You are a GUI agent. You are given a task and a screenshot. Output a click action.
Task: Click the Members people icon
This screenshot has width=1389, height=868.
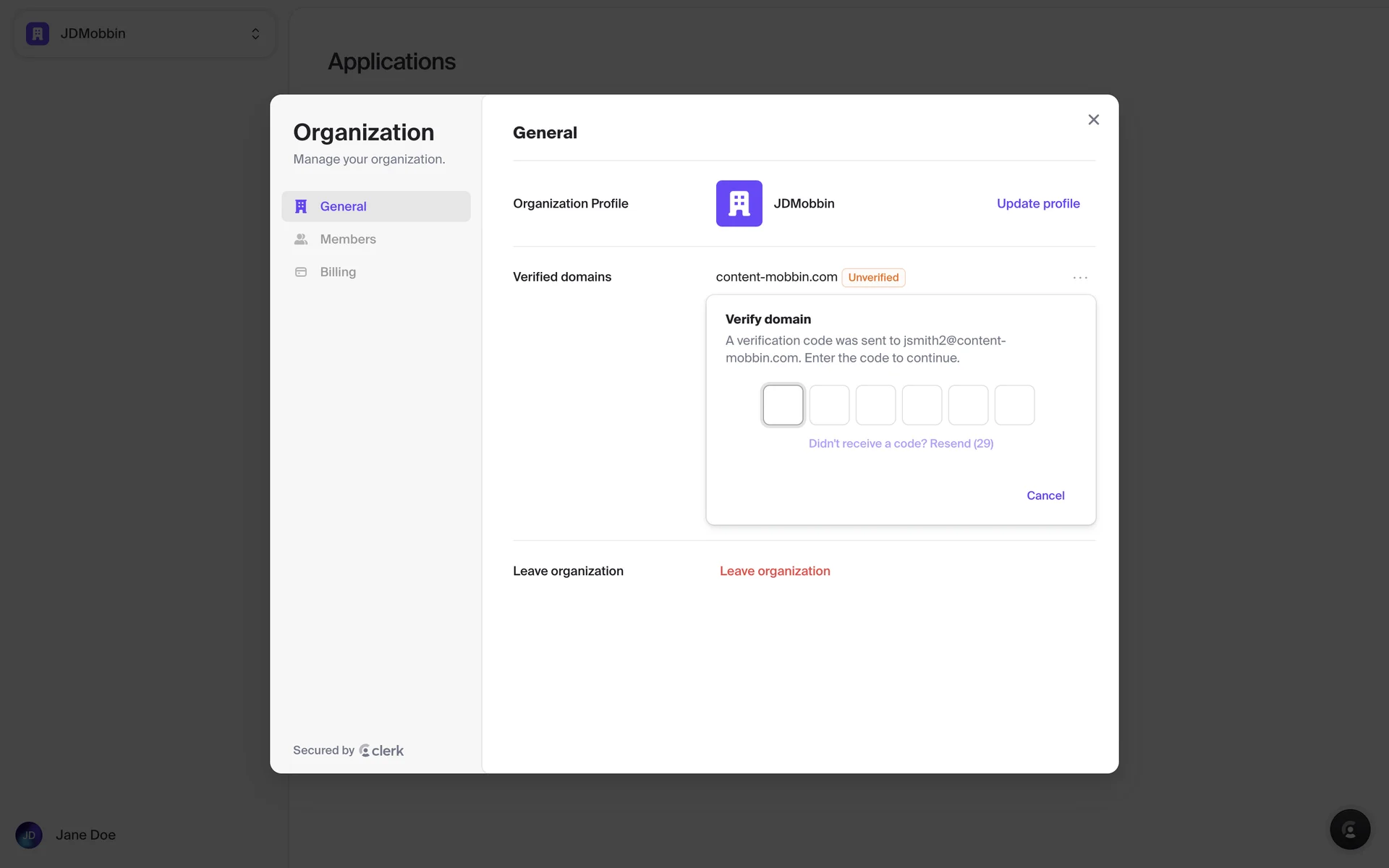point(301,239)
